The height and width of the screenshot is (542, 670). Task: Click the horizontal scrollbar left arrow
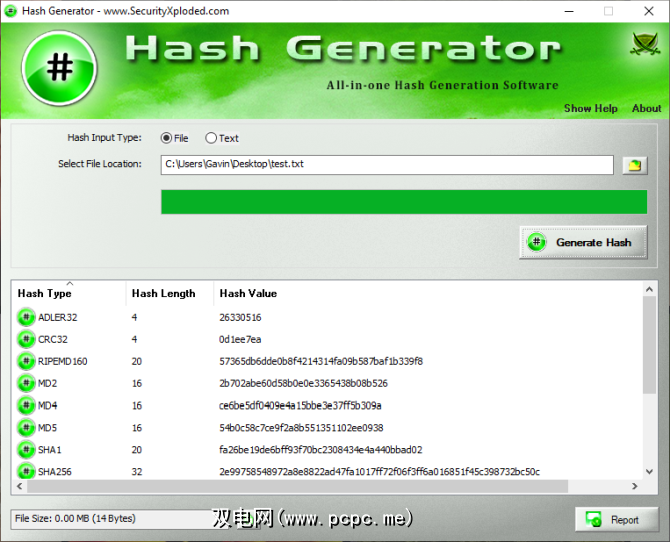(19, 486)
